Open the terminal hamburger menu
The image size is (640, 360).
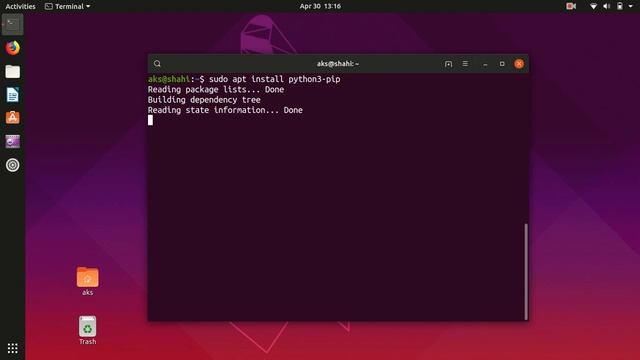pyautogui.click(x=465, y=64)
